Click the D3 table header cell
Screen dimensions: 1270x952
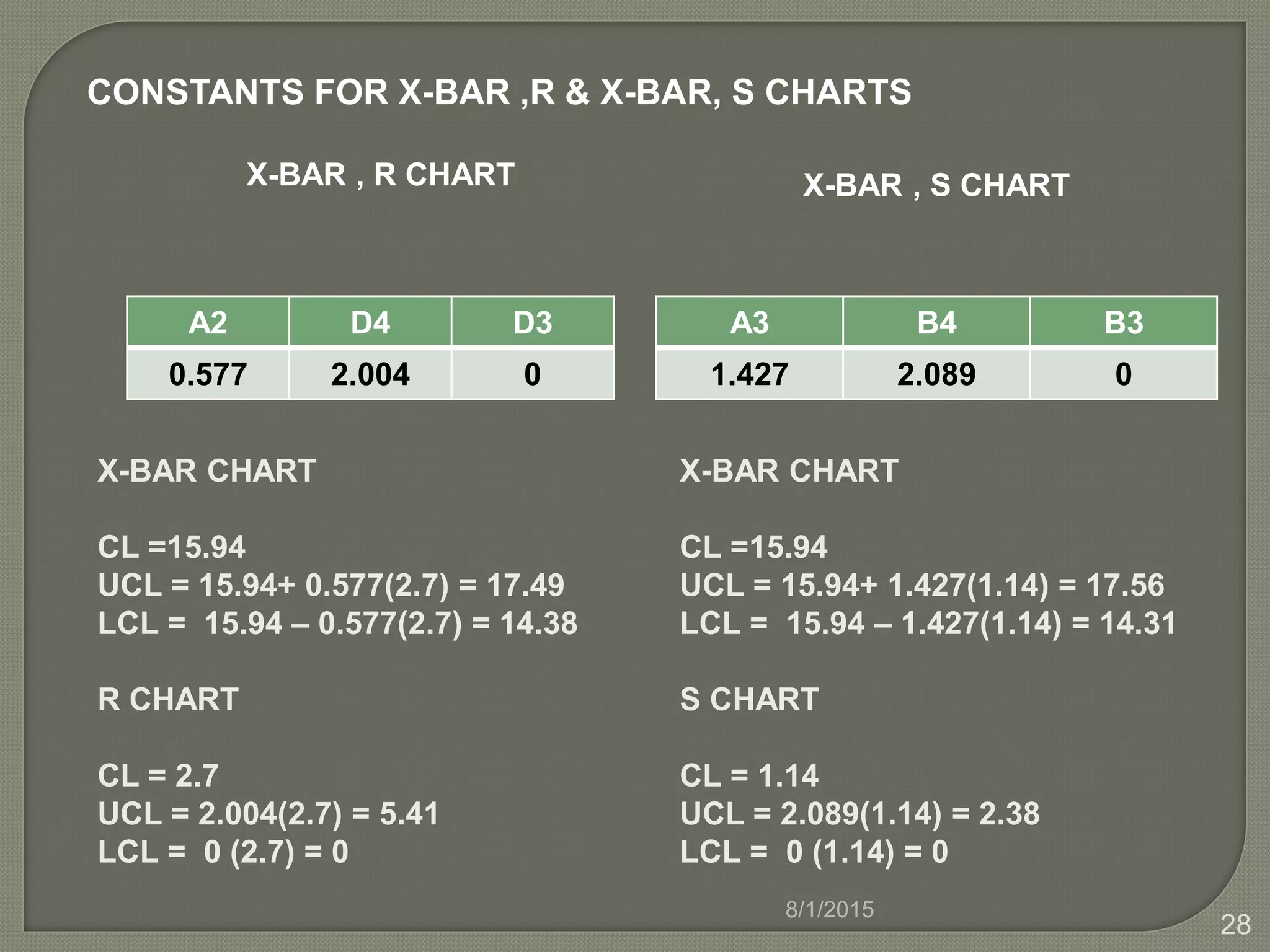coord(533,322)
